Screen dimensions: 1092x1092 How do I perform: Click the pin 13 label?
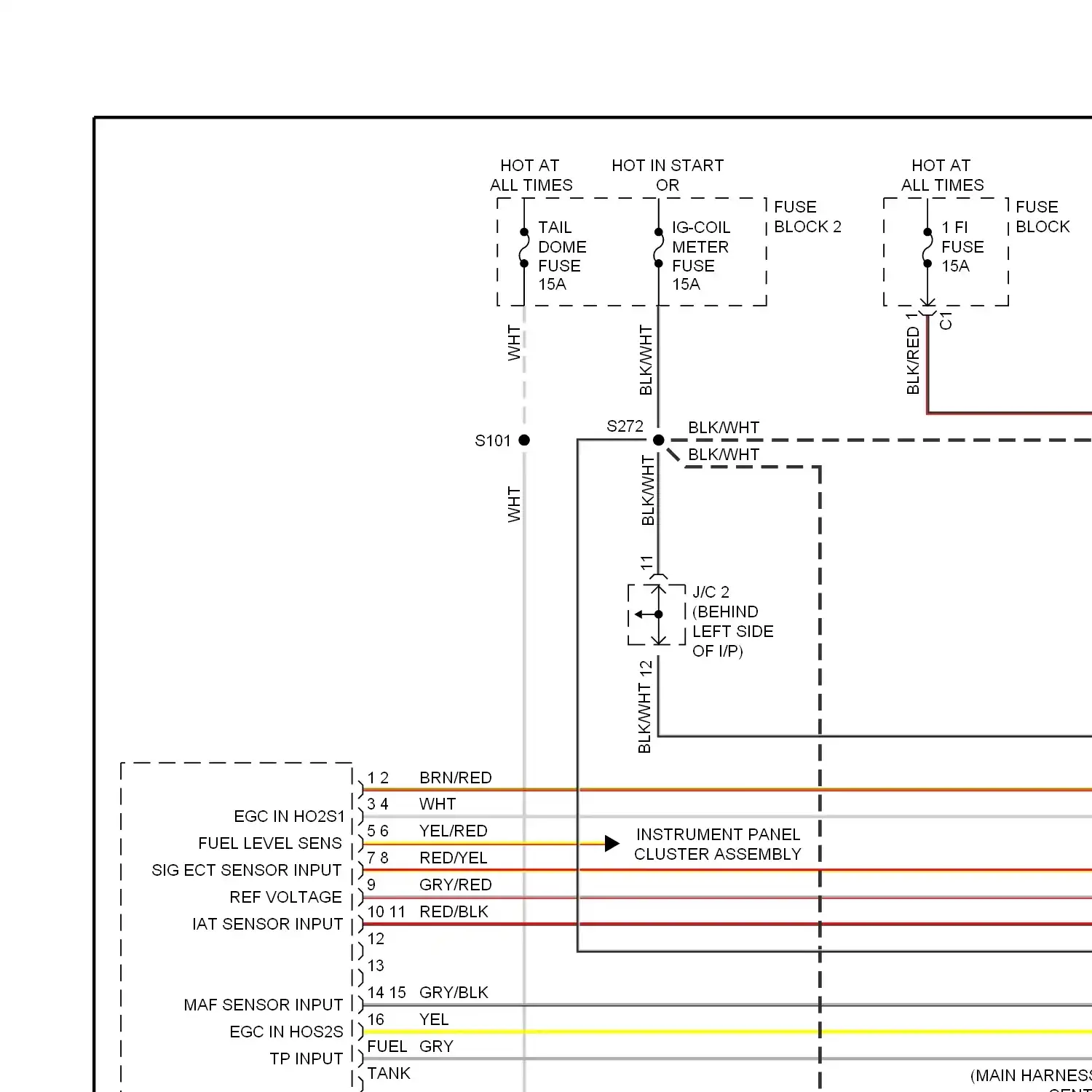point(376,966)
